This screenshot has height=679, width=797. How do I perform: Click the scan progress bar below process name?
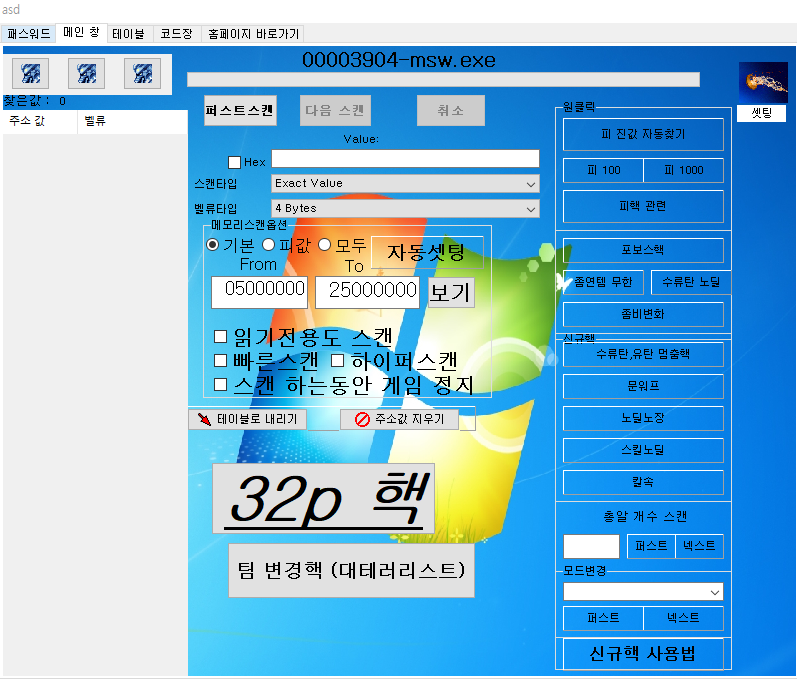pyautogui.click(x=443, y=80)
